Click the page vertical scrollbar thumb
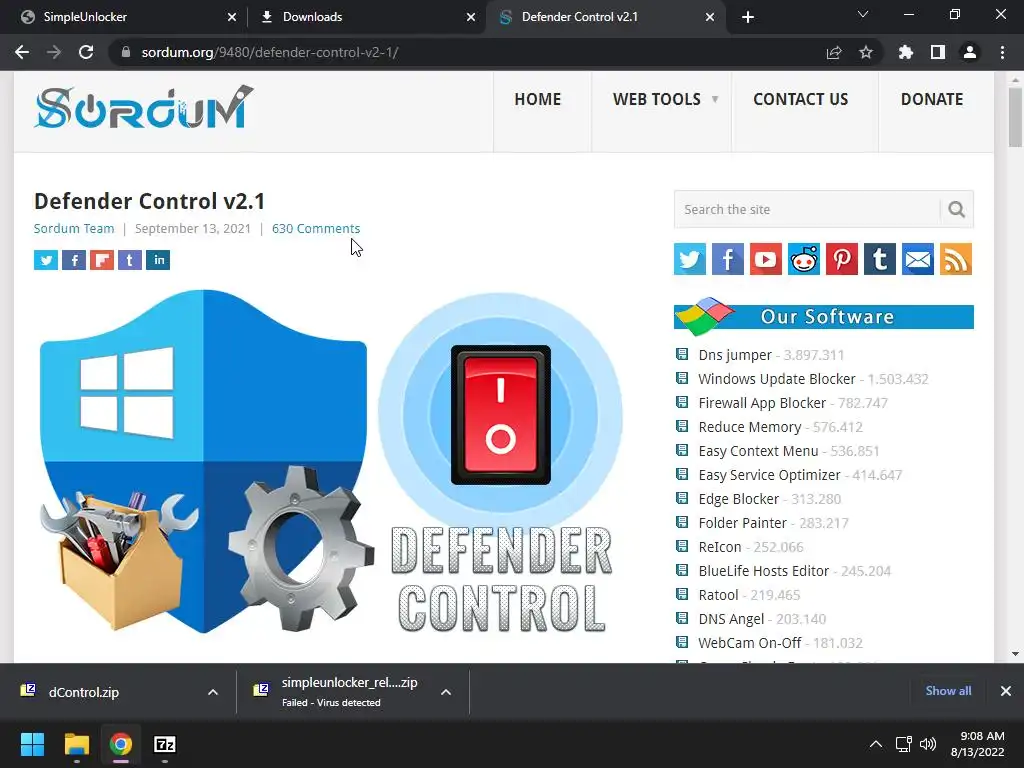The image size is (1024, 768). click(x=1015, y=118)
